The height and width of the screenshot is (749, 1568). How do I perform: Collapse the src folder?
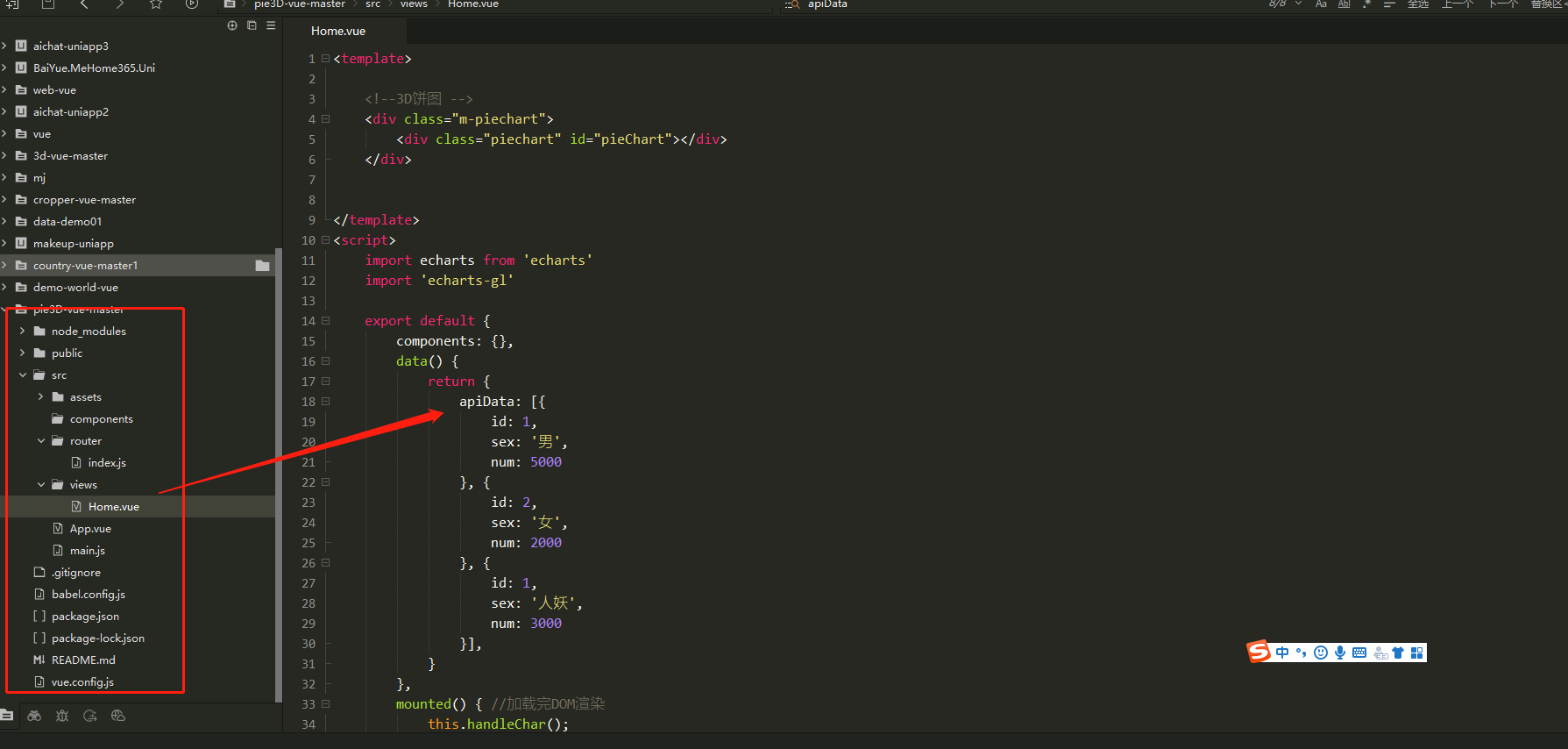pos(22,374)
